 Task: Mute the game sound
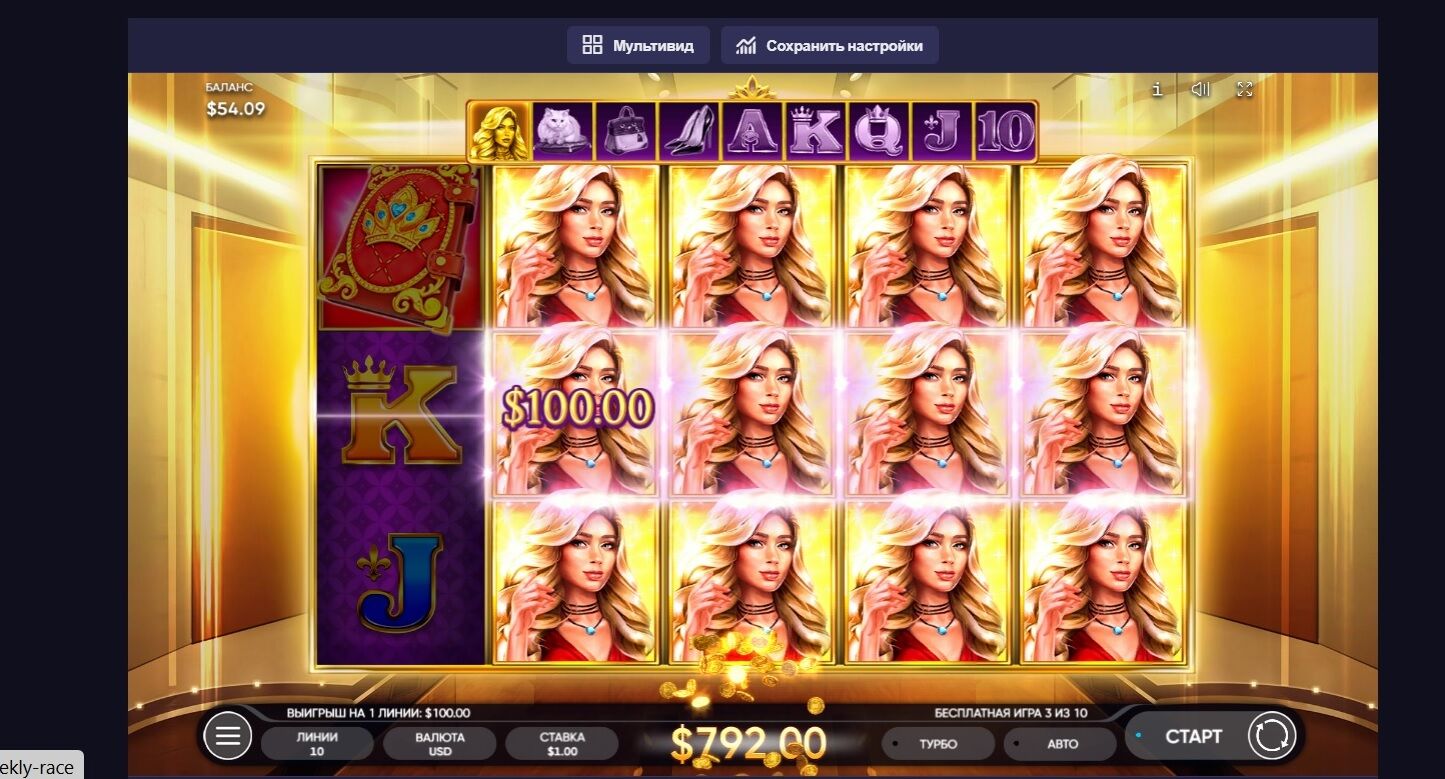point(1201,89)
